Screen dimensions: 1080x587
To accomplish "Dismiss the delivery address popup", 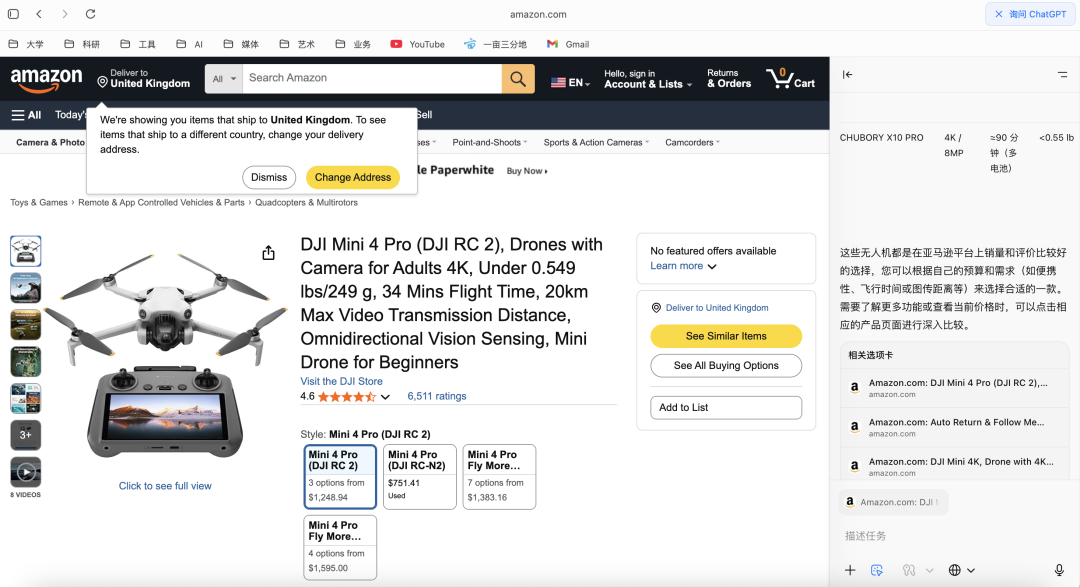I will tap(269, 177).
